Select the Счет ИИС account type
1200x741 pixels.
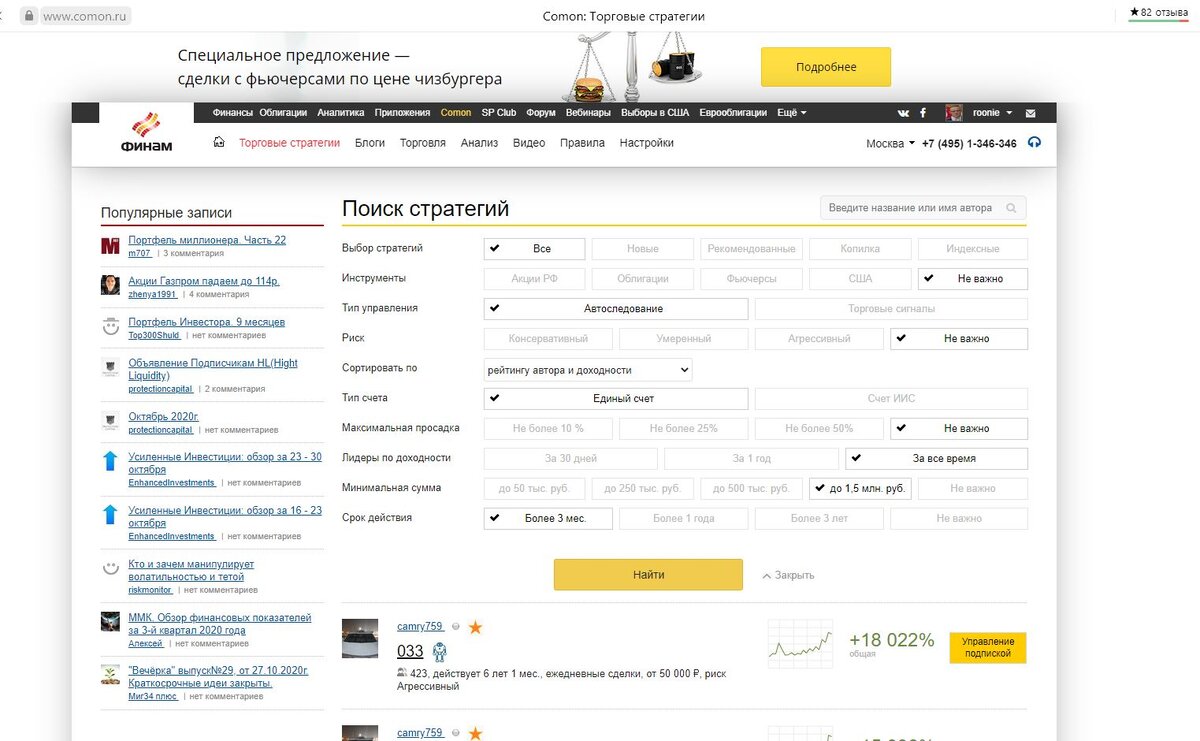click(891, 399)
